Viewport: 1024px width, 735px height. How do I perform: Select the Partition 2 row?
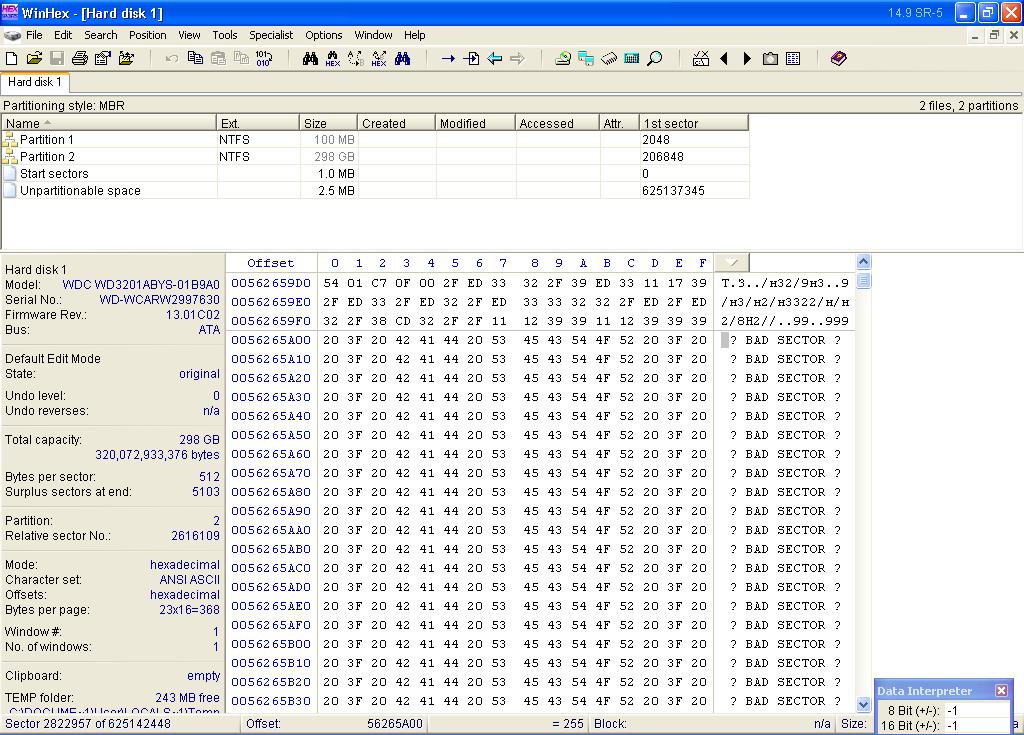376,157
